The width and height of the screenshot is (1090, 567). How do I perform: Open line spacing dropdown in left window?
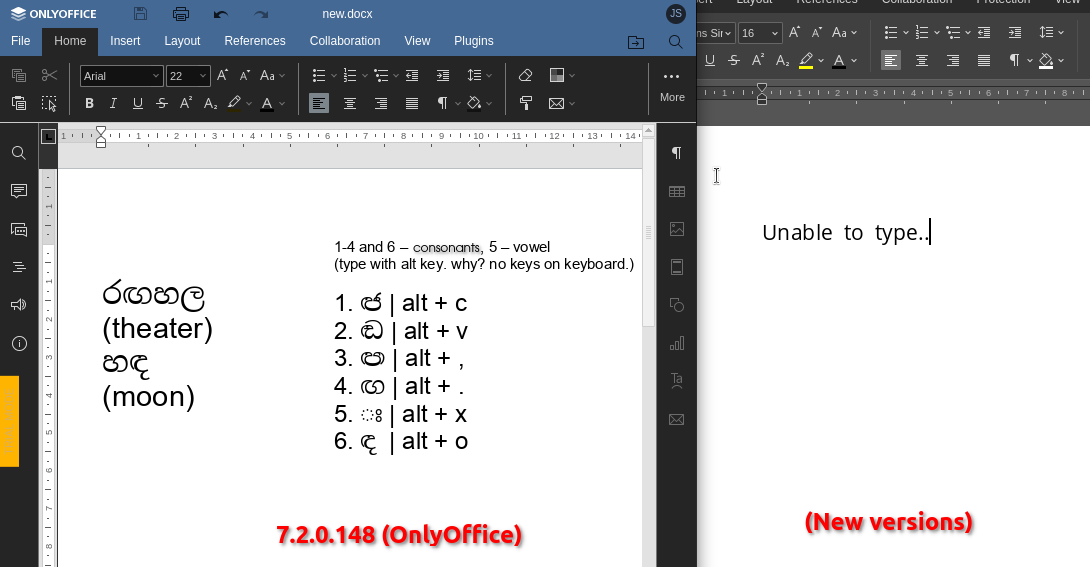(489, 76)
